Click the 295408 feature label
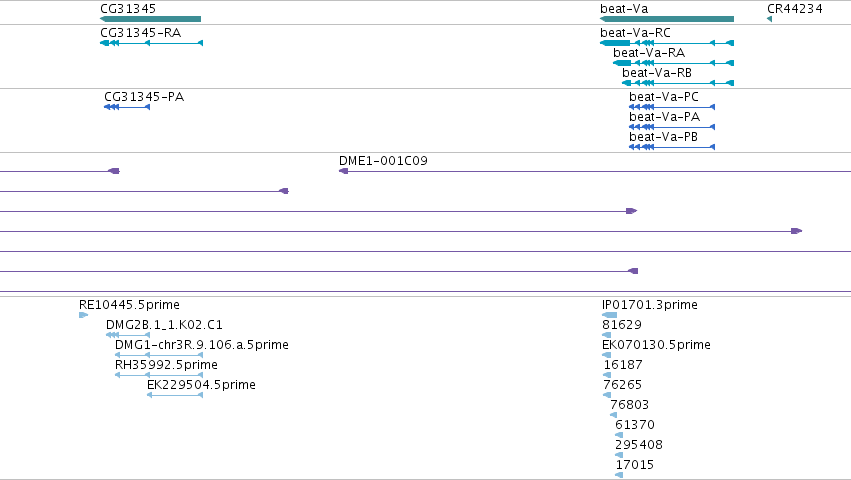 tap(639, 445)
